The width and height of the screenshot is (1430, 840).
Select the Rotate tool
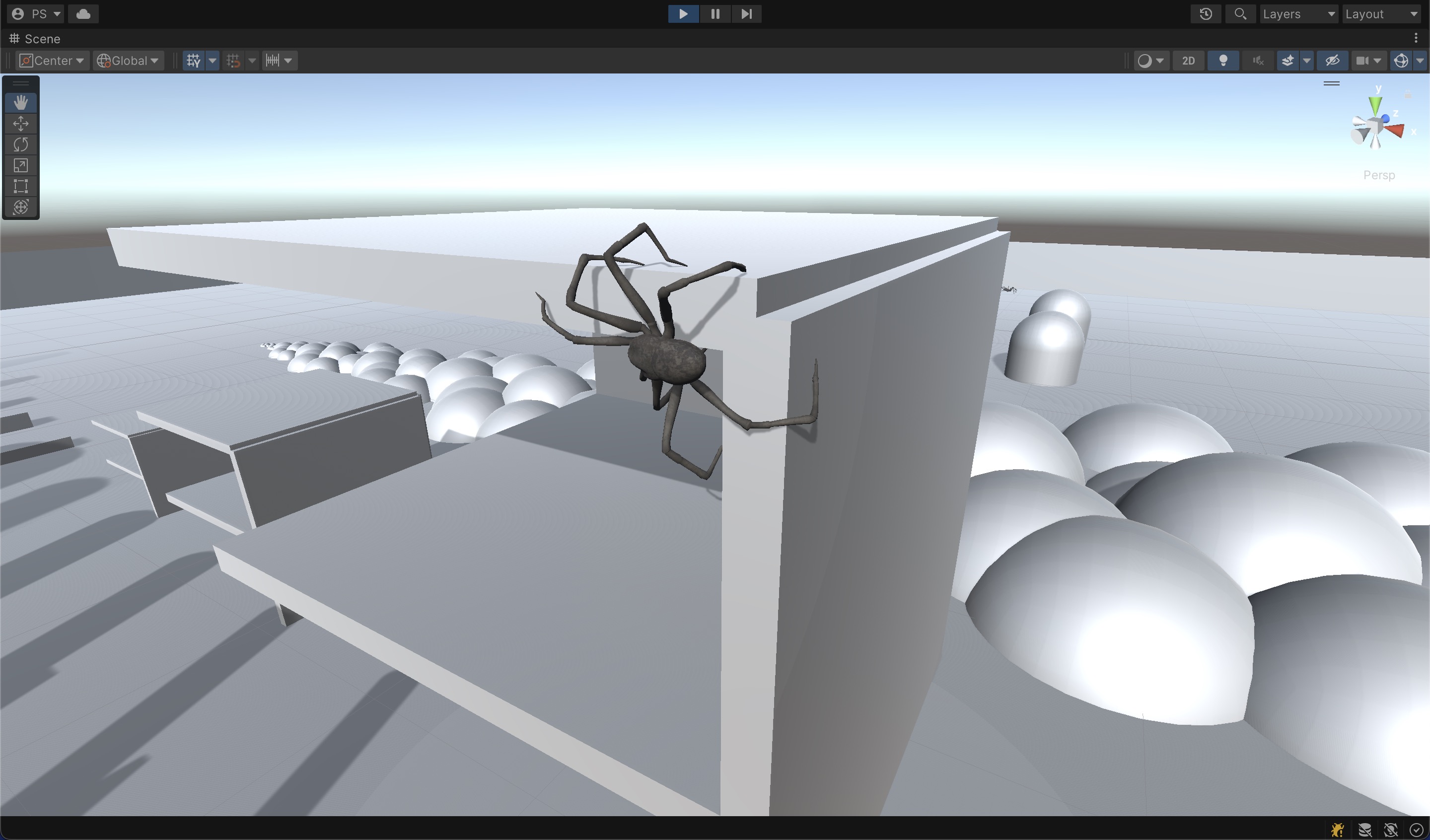tap(21, 145)
